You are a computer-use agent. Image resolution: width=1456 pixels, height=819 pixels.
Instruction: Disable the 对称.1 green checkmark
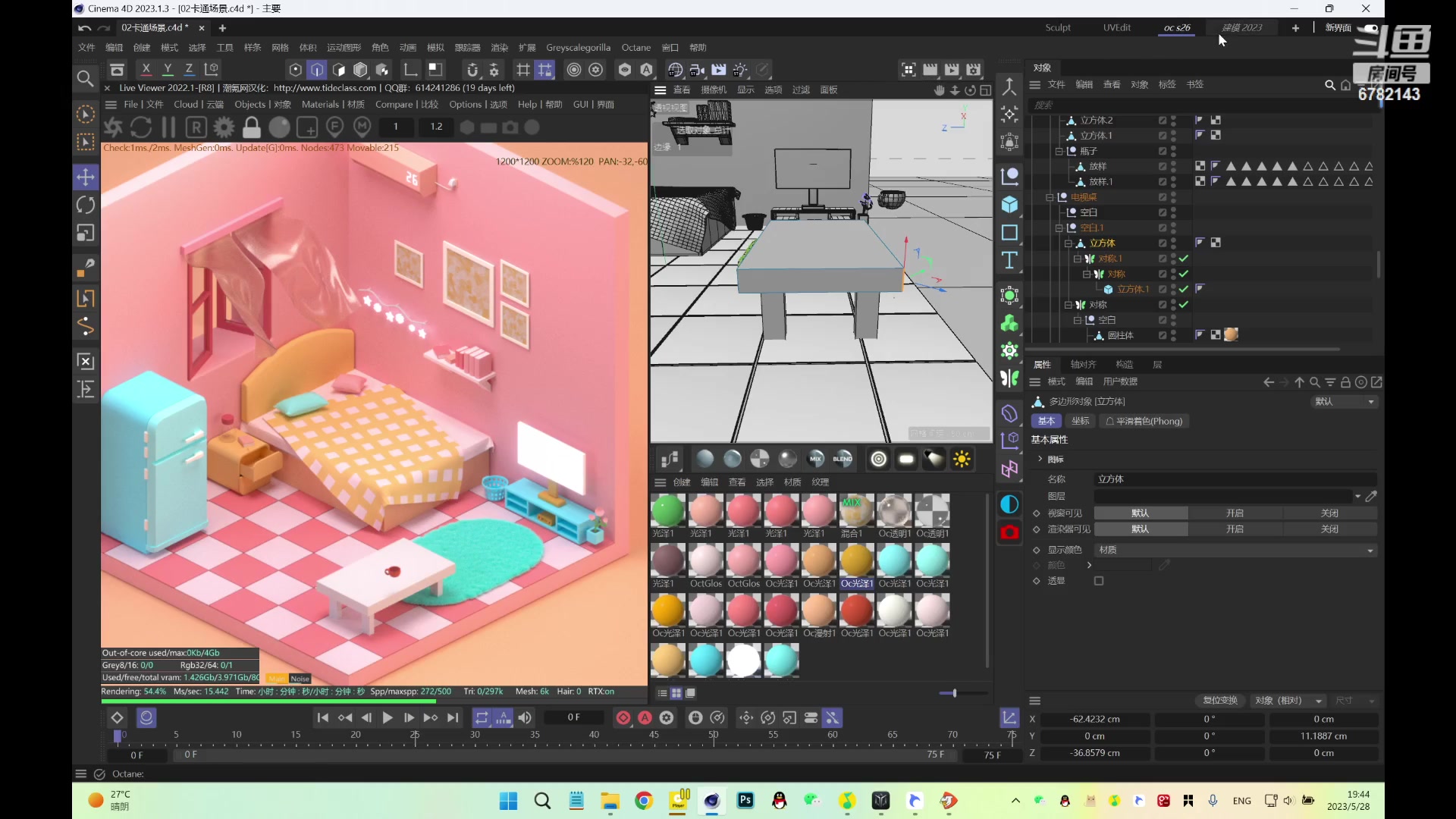tap(1184, 259)
